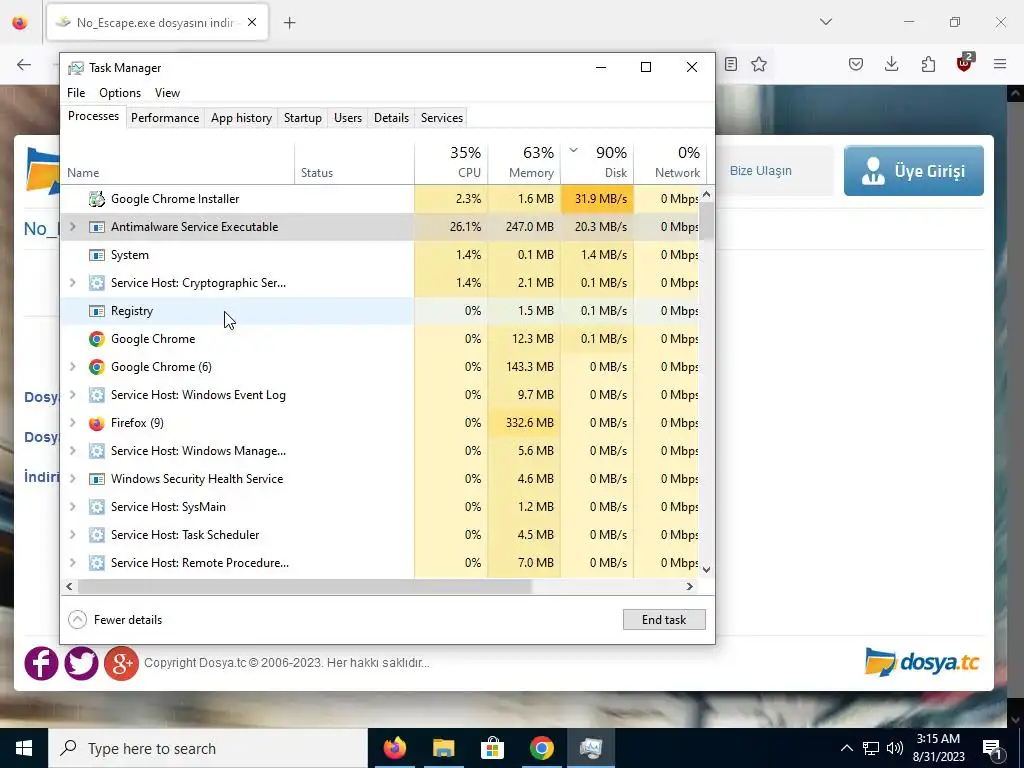This screenshot has height=768, width=1024.
Task: Open the Firefox extensions puzzle icon
Action: pyautogui.click(x=928, y=64)
